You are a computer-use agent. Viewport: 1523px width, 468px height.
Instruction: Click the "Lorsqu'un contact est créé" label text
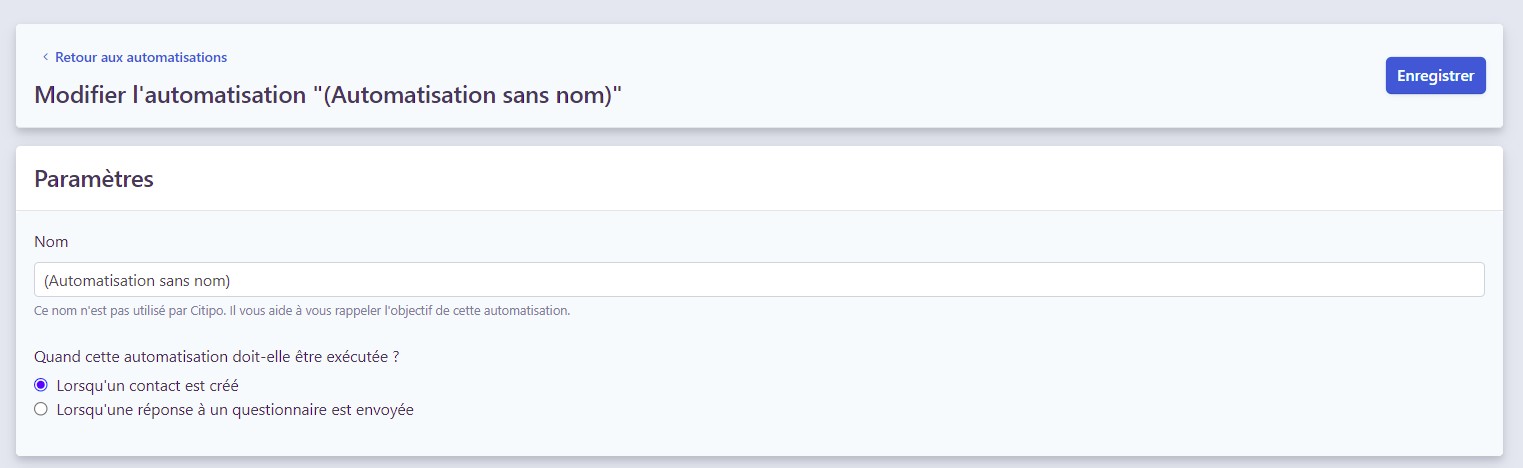[147, 385]
